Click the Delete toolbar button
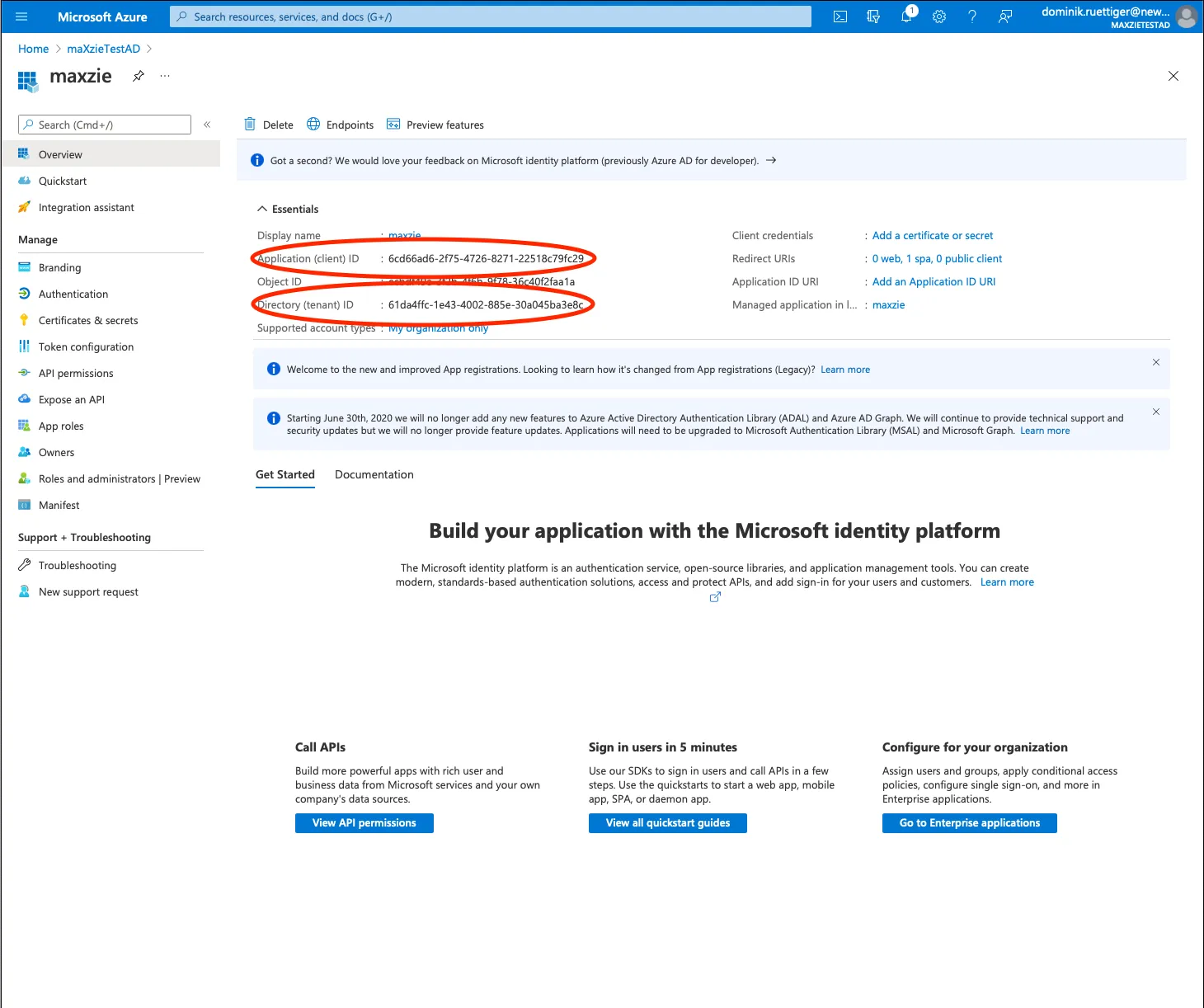 tap(269, 125)
